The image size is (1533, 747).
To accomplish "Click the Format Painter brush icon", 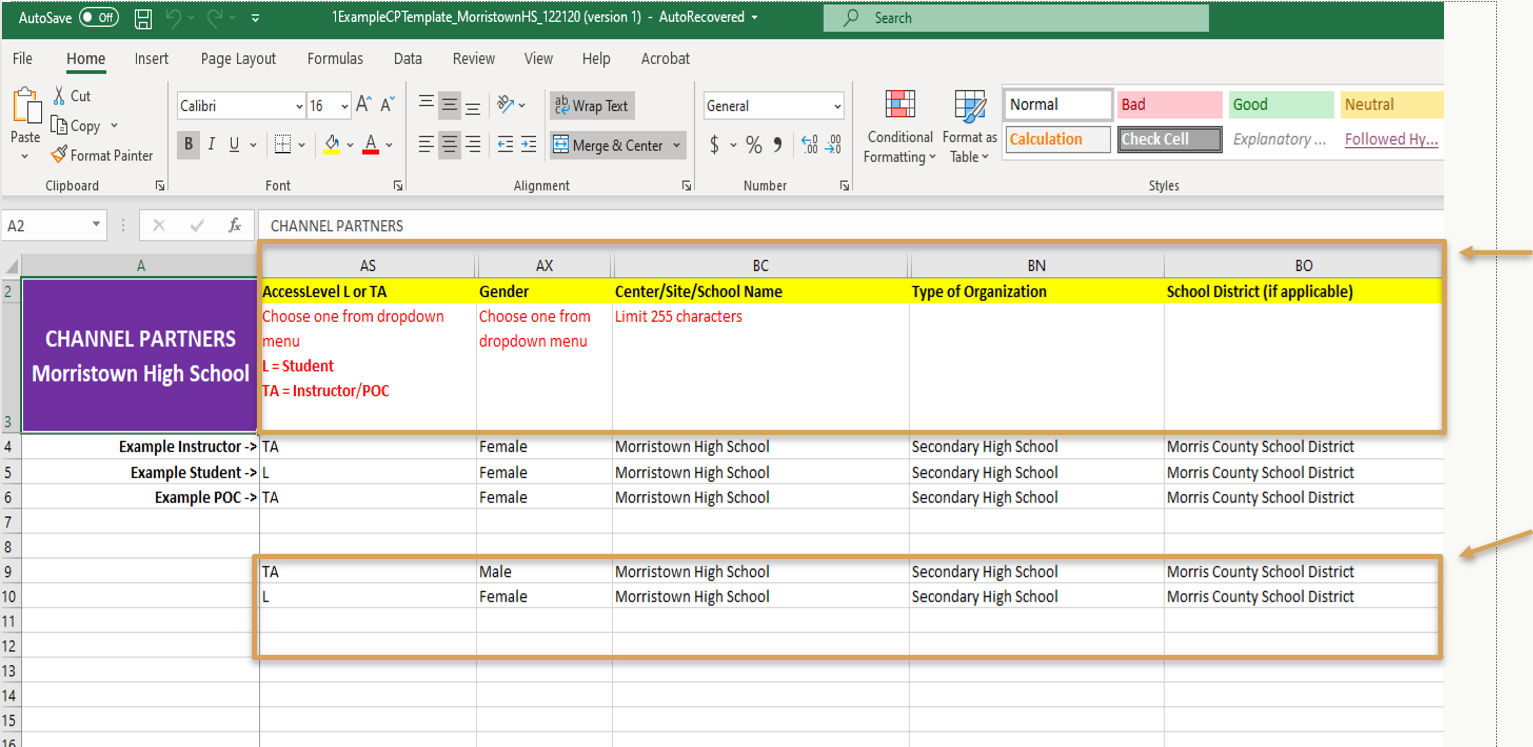I will 58,156.
